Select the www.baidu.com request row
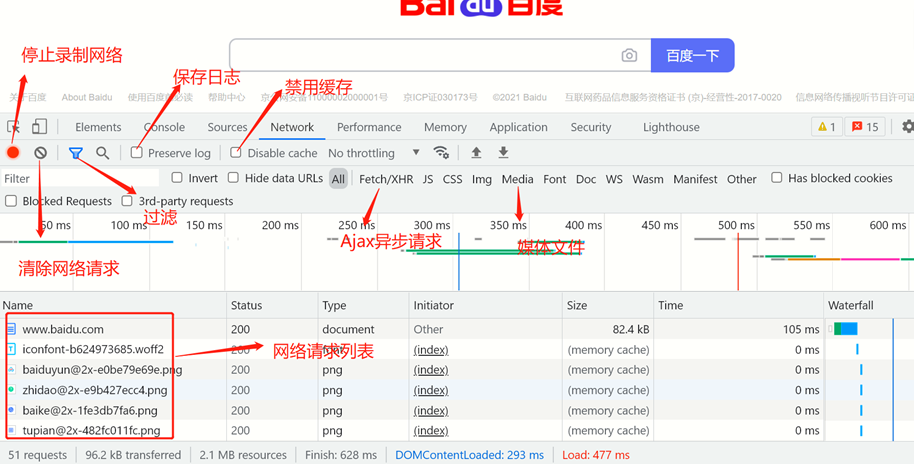Screen dimensions: 914x464 tap(457, 329)
